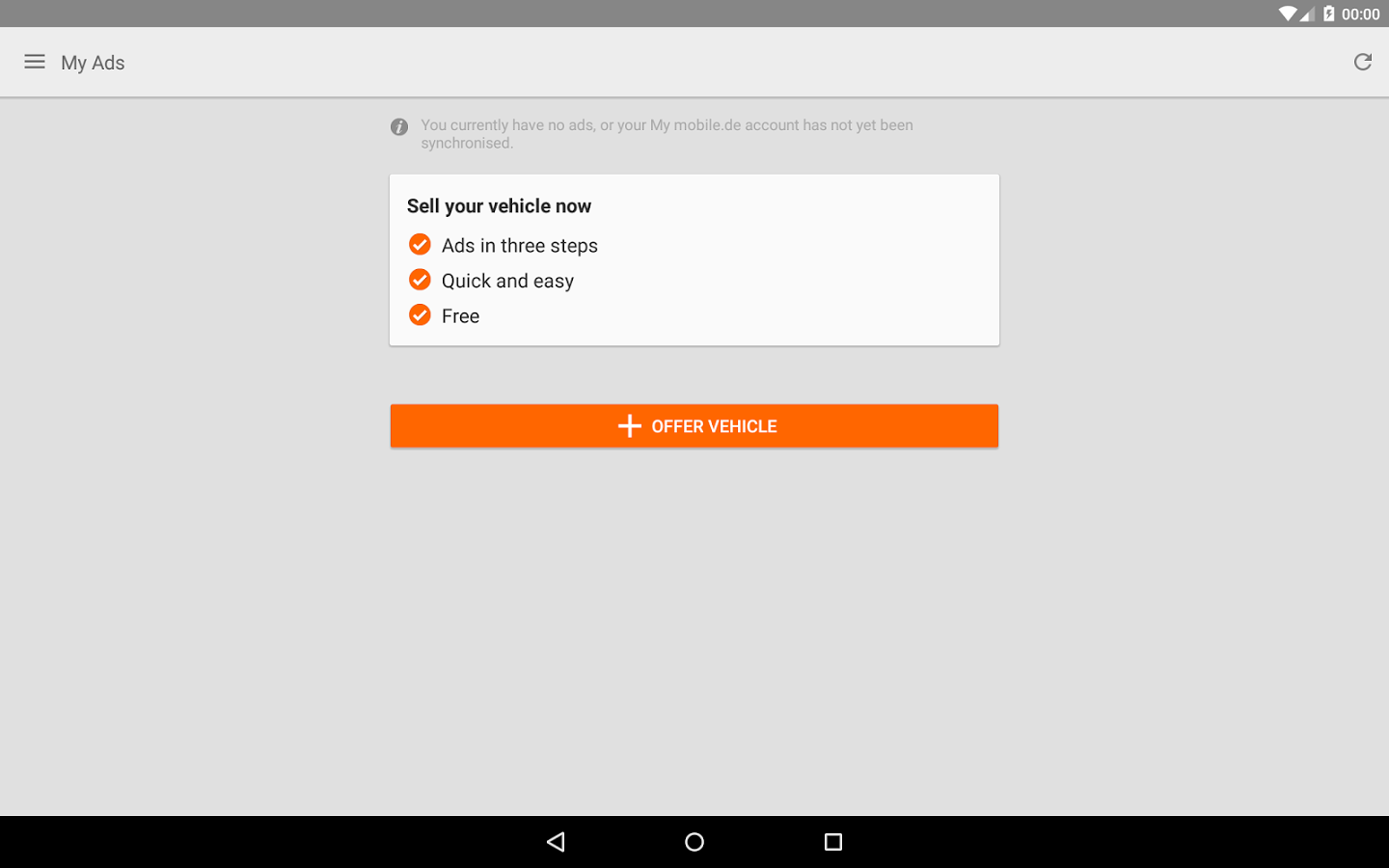
Task: Tap the Ads in three steps text
Action: click(x=520, y=246)
